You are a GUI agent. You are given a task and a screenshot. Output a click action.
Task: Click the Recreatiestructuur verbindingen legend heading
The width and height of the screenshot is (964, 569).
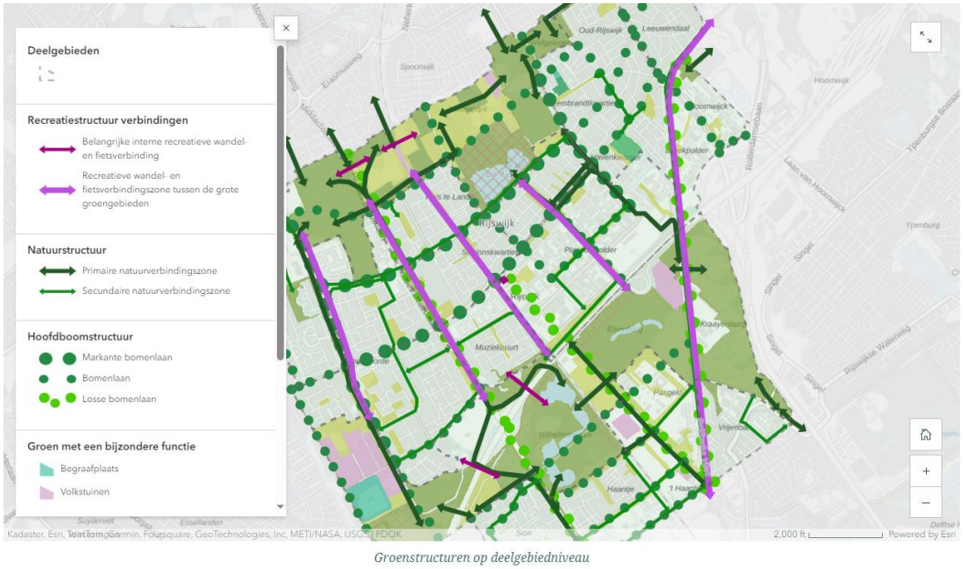[107, 120]
